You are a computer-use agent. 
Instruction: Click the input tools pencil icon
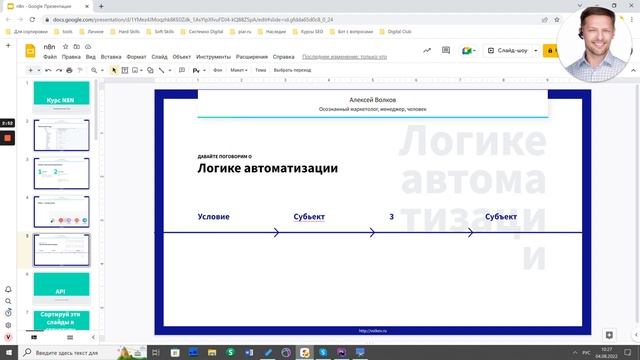point(196,70)
